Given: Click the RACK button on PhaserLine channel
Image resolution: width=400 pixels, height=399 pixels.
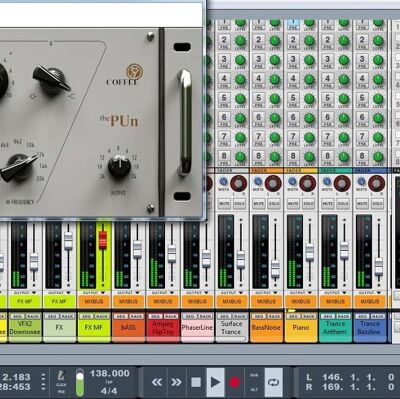Looking at the screenshot, I should pyautogui.click(x=205, y=316).
